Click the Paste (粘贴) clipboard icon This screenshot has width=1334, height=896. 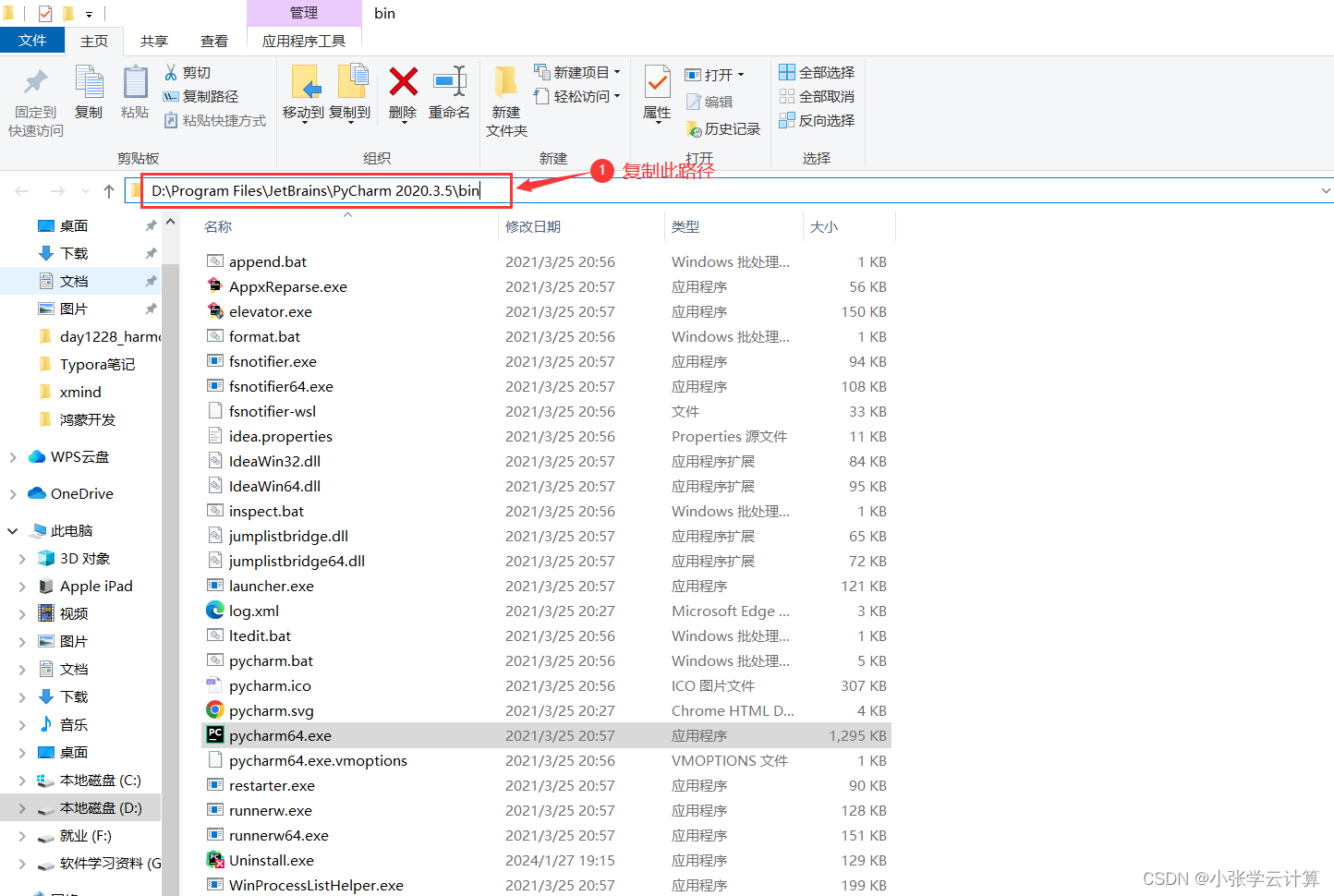[135, 82]
